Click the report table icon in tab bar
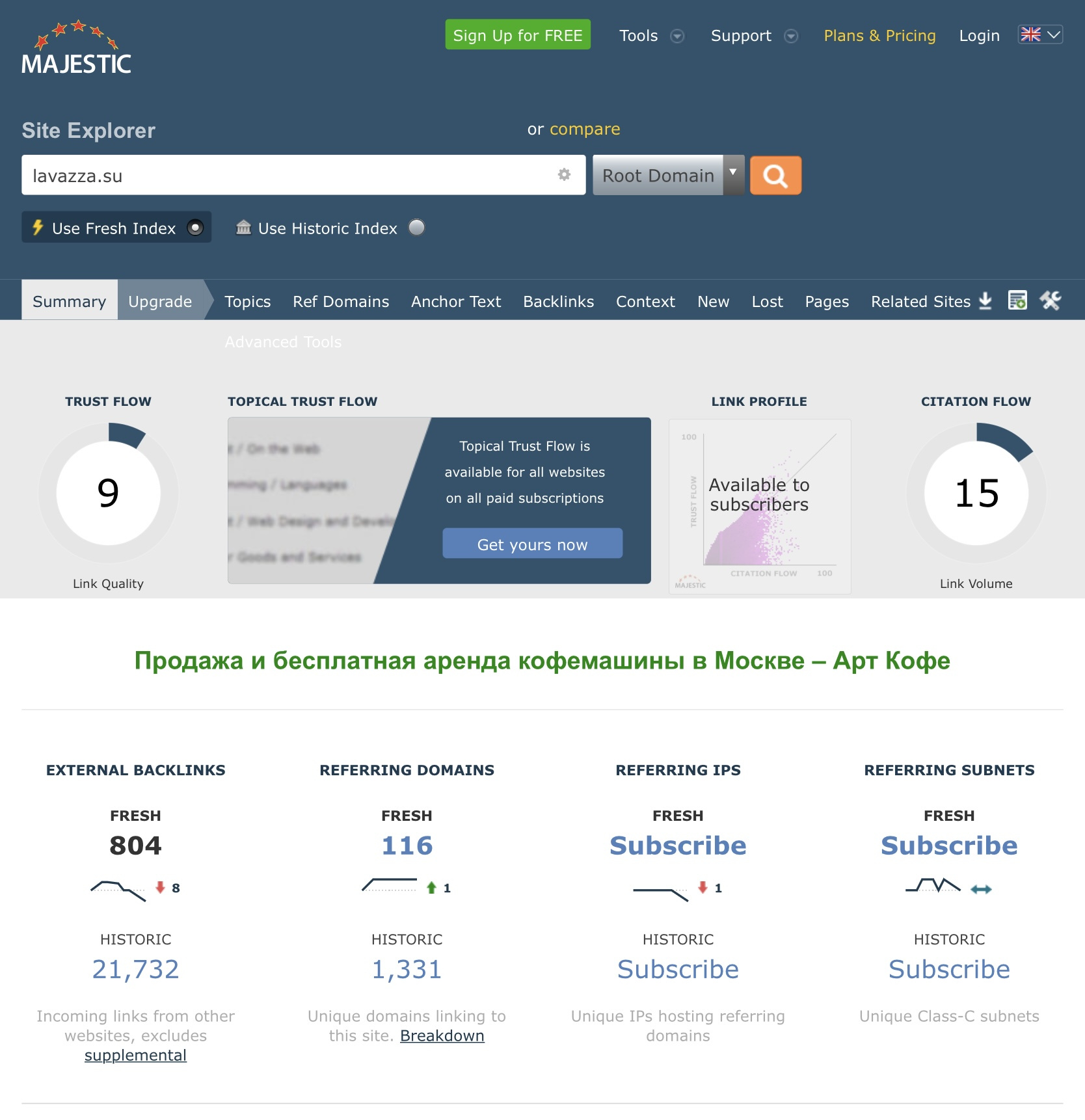Screen dimensions: 1085x1120 tap(1017, 300)
